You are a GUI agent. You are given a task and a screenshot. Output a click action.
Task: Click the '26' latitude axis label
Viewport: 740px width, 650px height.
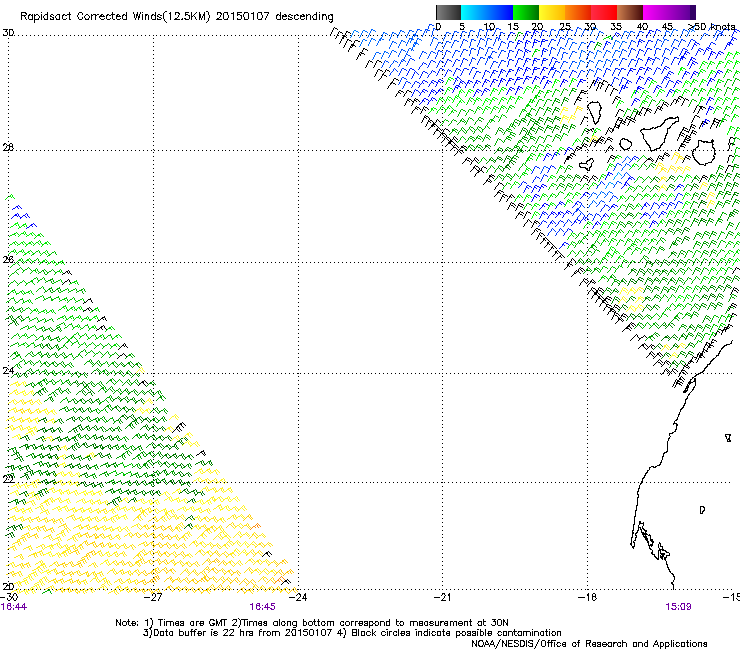click(8, 259)
